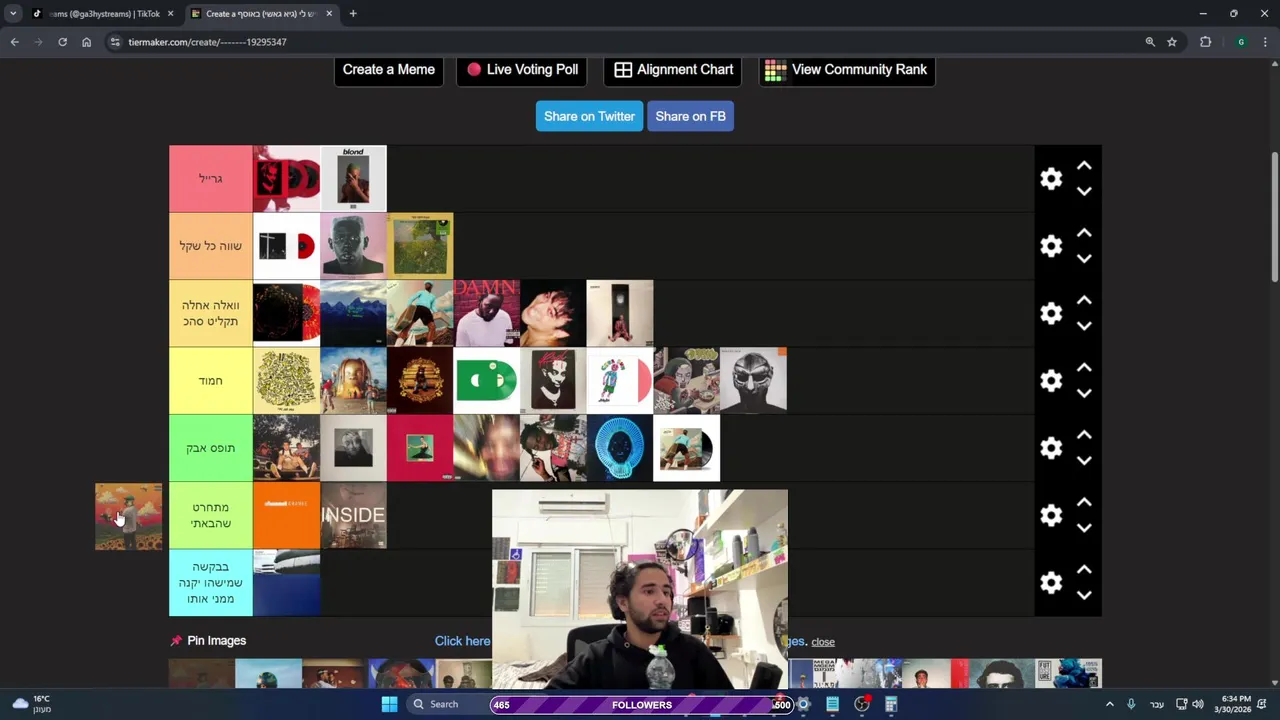Toggle Pin Images option
Screen dimensions: 1280x720
click(x=208, y=641)
